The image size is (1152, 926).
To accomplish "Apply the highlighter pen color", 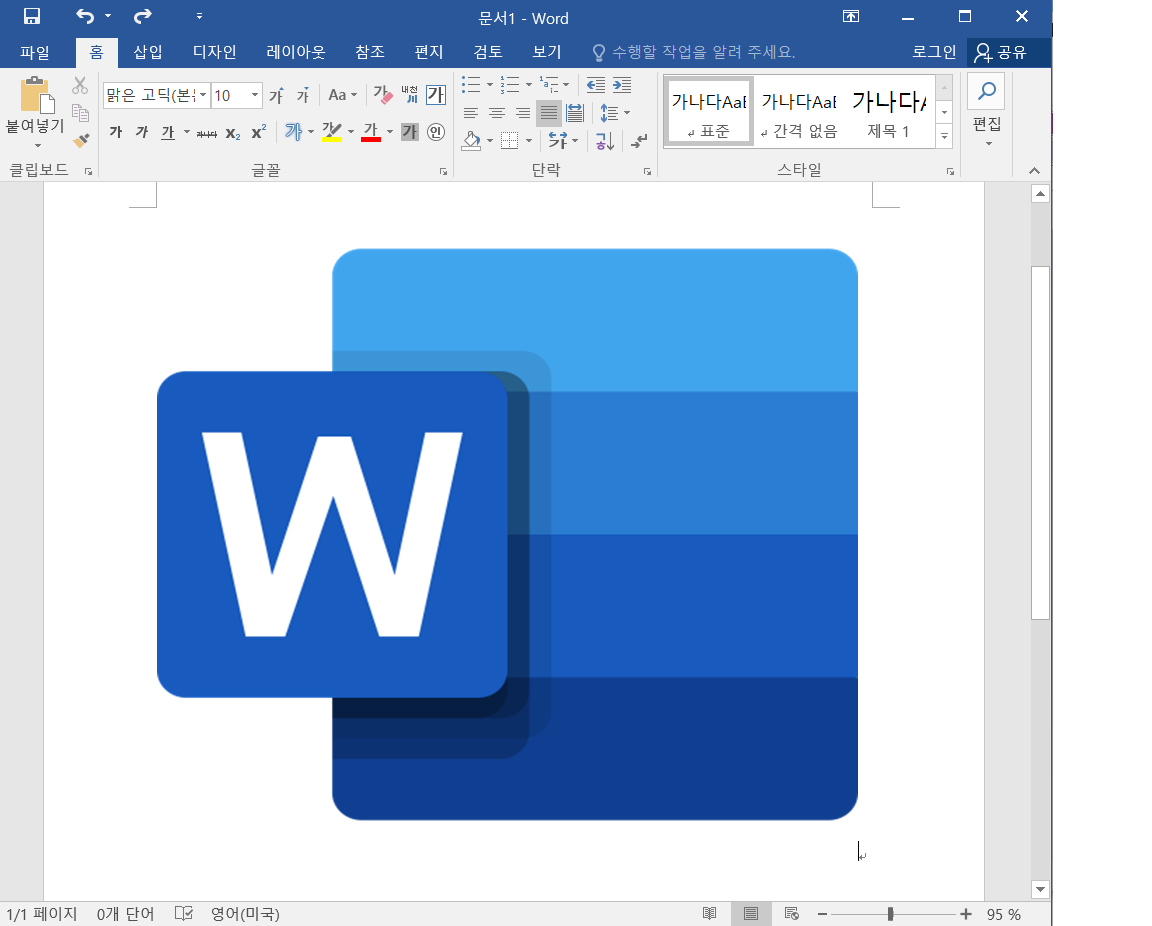I will point(331,132).
